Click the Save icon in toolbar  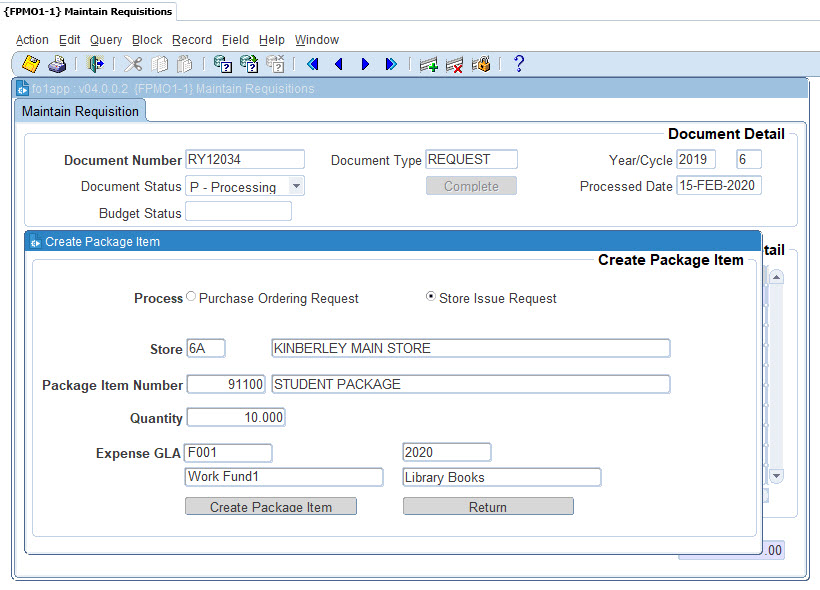click(31, 64)
